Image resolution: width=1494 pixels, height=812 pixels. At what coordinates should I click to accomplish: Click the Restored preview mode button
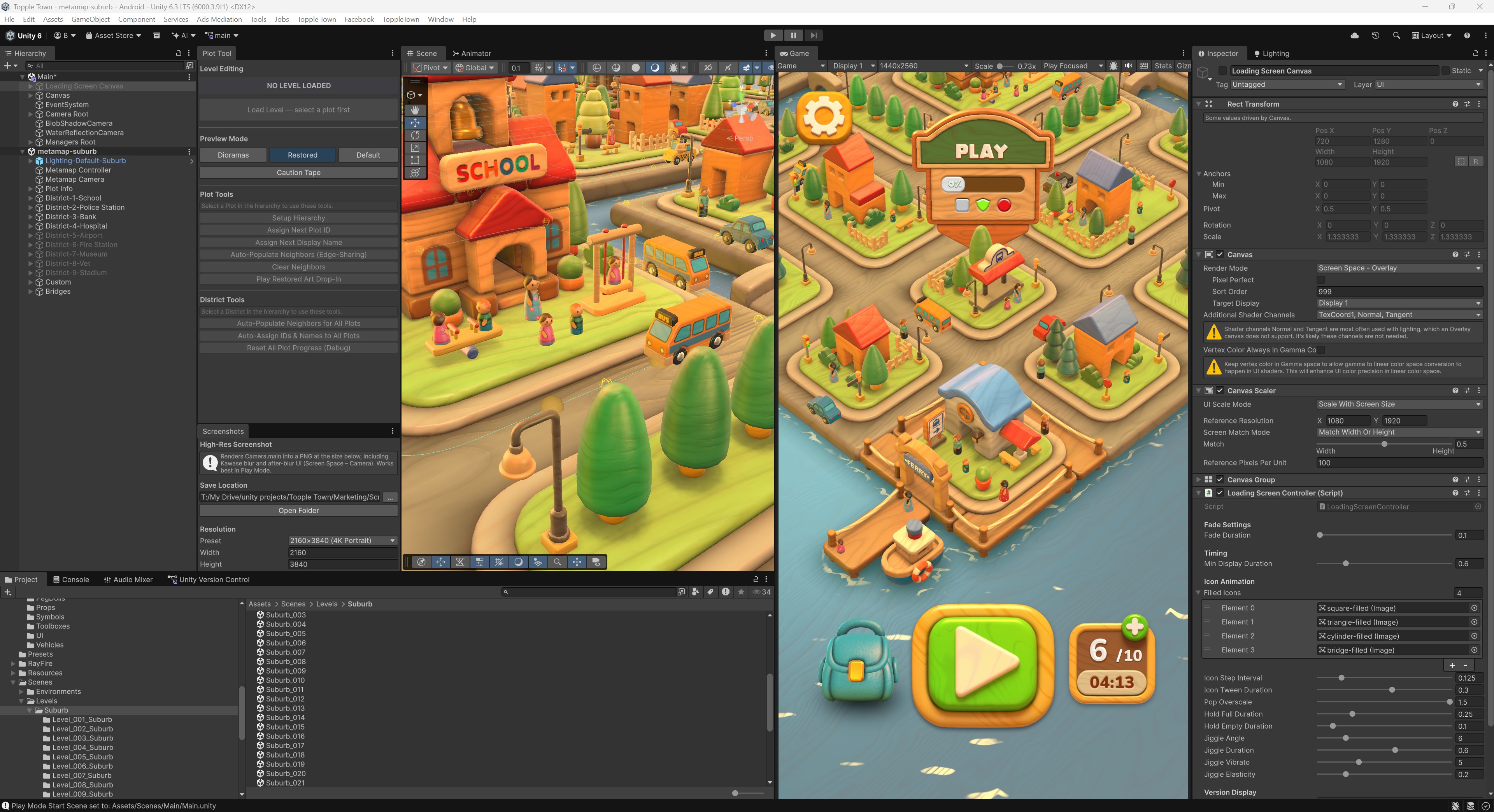(303, 155)
